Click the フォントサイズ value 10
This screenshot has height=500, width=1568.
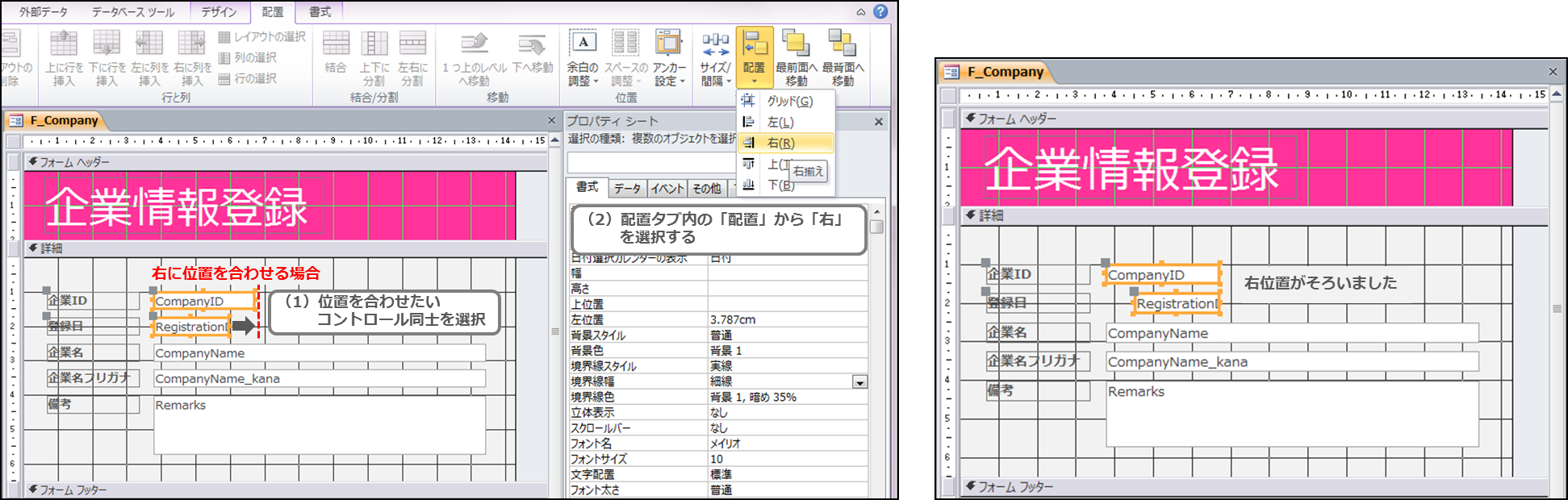pyautogui.click(x=788, y=459)
